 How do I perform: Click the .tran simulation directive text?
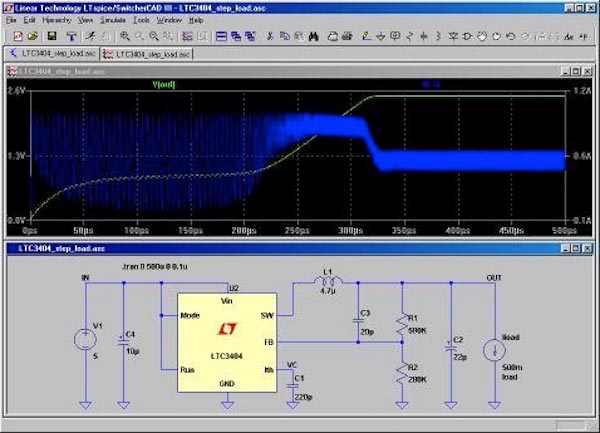click(155, 266)
